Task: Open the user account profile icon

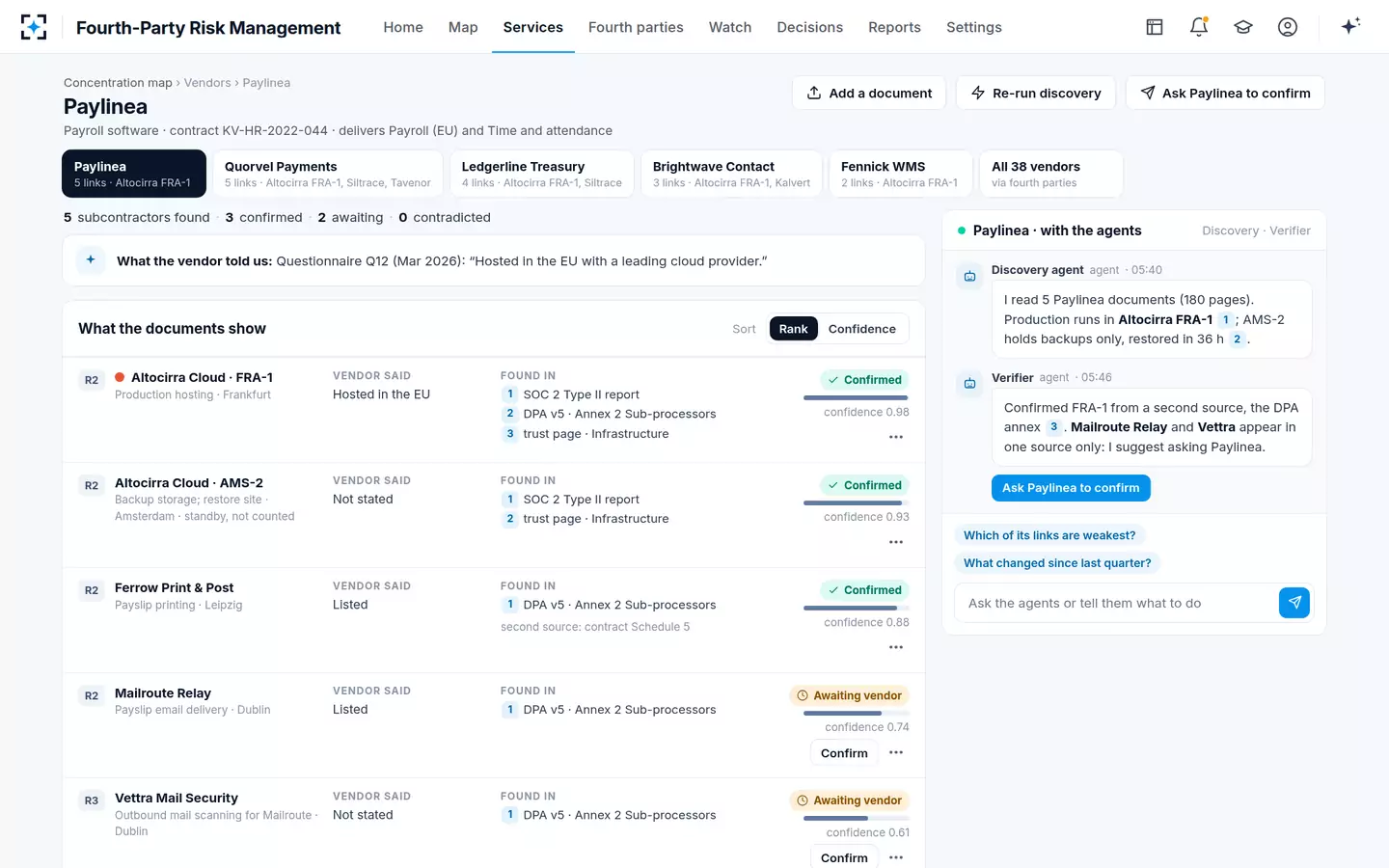Action: pyautogui.click(x=1288, y=27)
